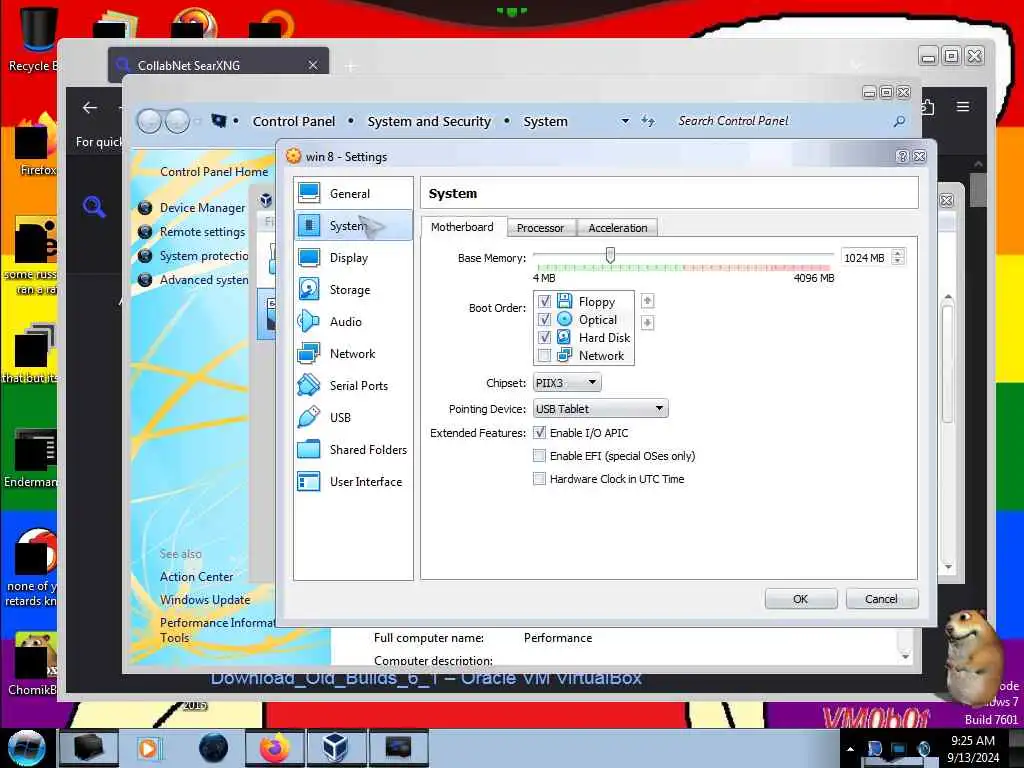Click help button in Settings title bar
The width and height of the screenshot is (1024, 768).
tap(902, 156)
